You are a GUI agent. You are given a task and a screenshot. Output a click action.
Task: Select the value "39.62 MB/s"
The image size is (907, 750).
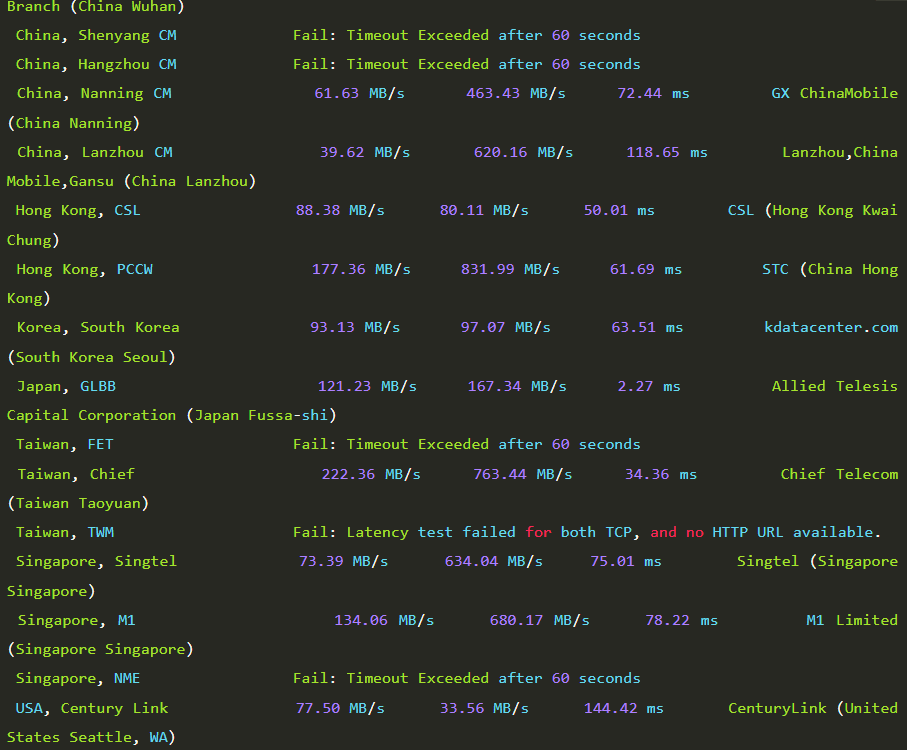365,153
